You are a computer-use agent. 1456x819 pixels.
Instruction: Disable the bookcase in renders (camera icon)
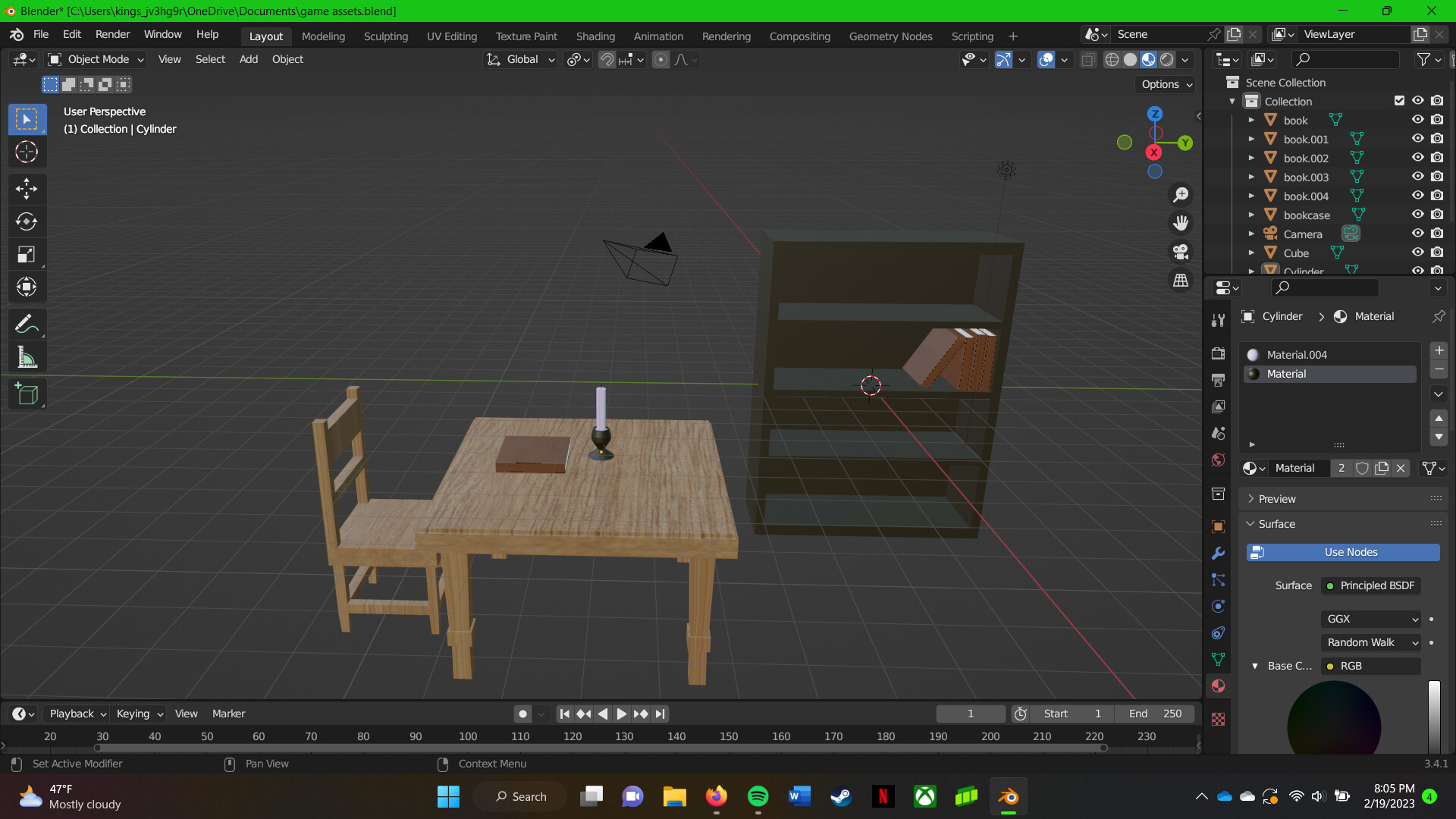tap(1437, 215)
